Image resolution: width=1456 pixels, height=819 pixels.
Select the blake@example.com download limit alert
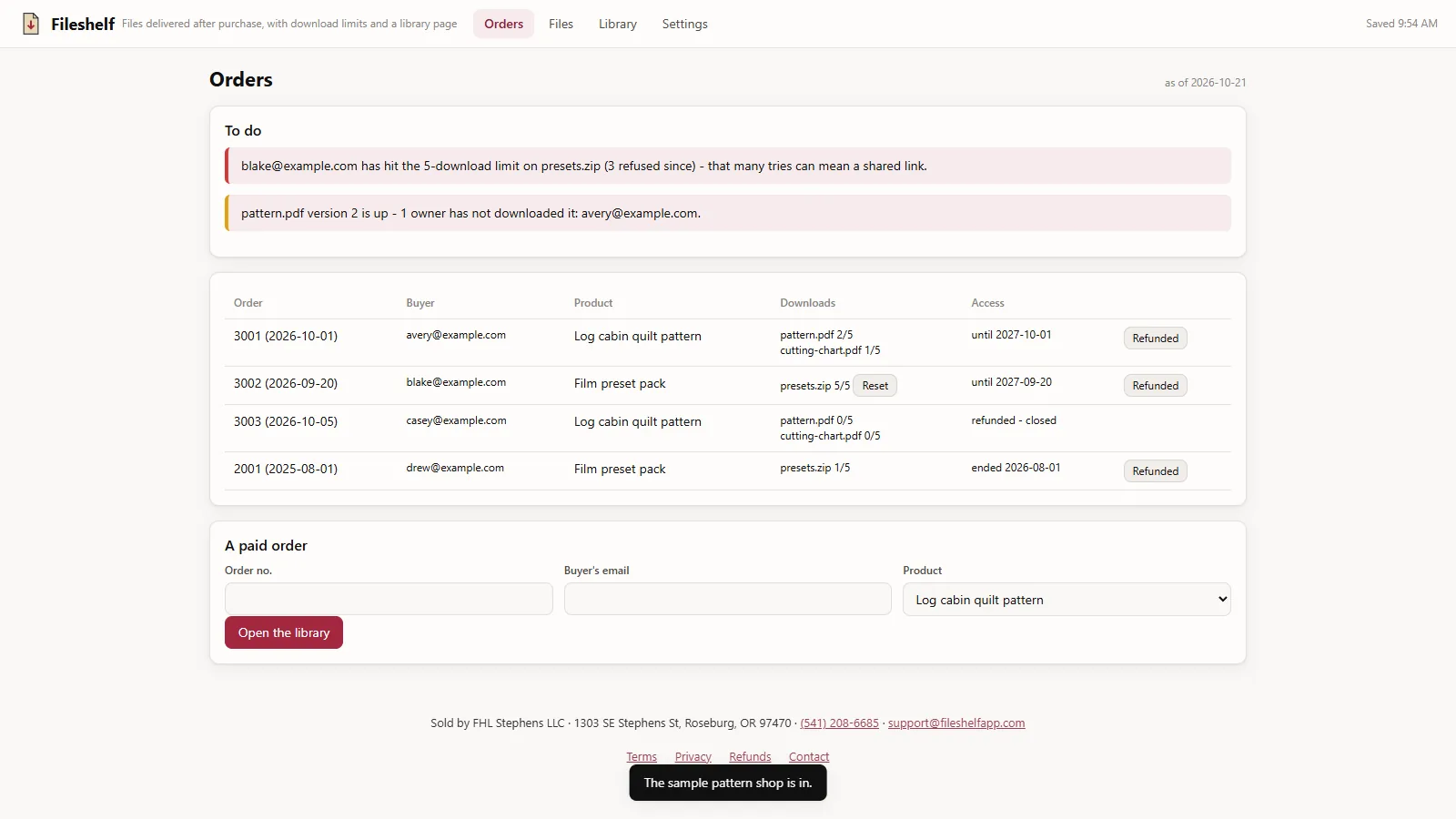click(728, 166)
